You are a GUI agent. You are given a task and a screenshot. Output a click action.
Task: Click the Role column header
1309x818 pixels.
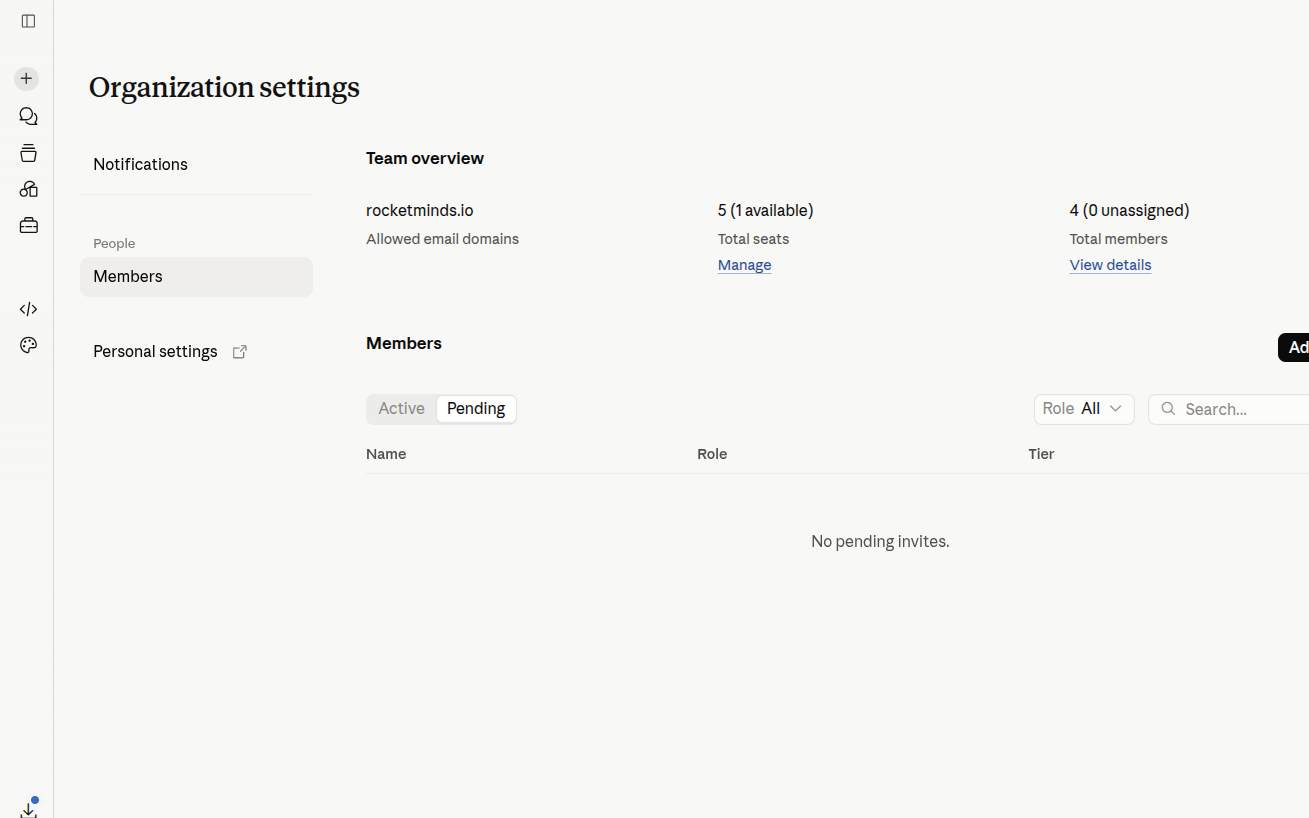(712, 454)
